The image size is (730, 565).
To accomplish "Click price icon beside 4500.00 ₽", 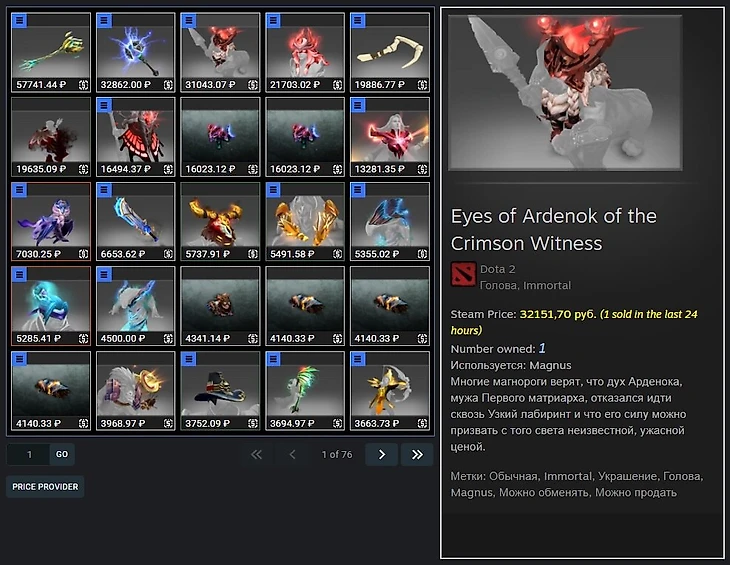I will [168, 338].
